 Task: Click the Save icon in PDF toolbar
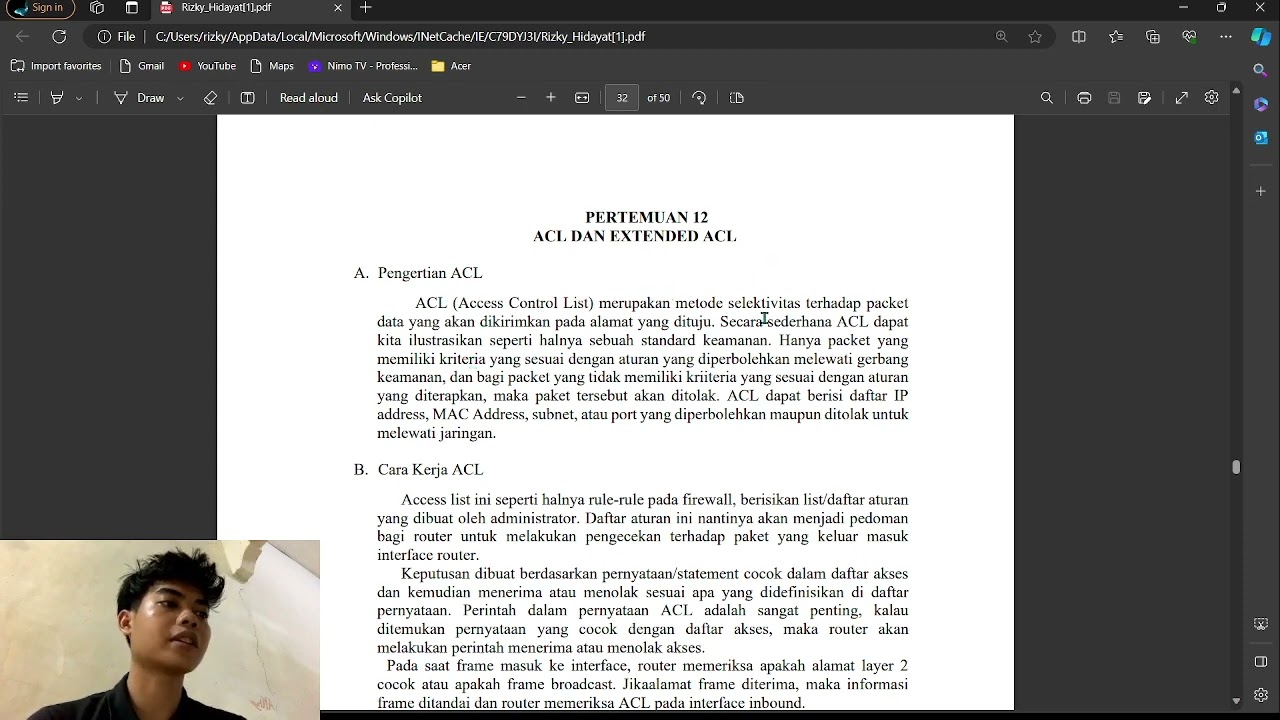pos(1114,98)
